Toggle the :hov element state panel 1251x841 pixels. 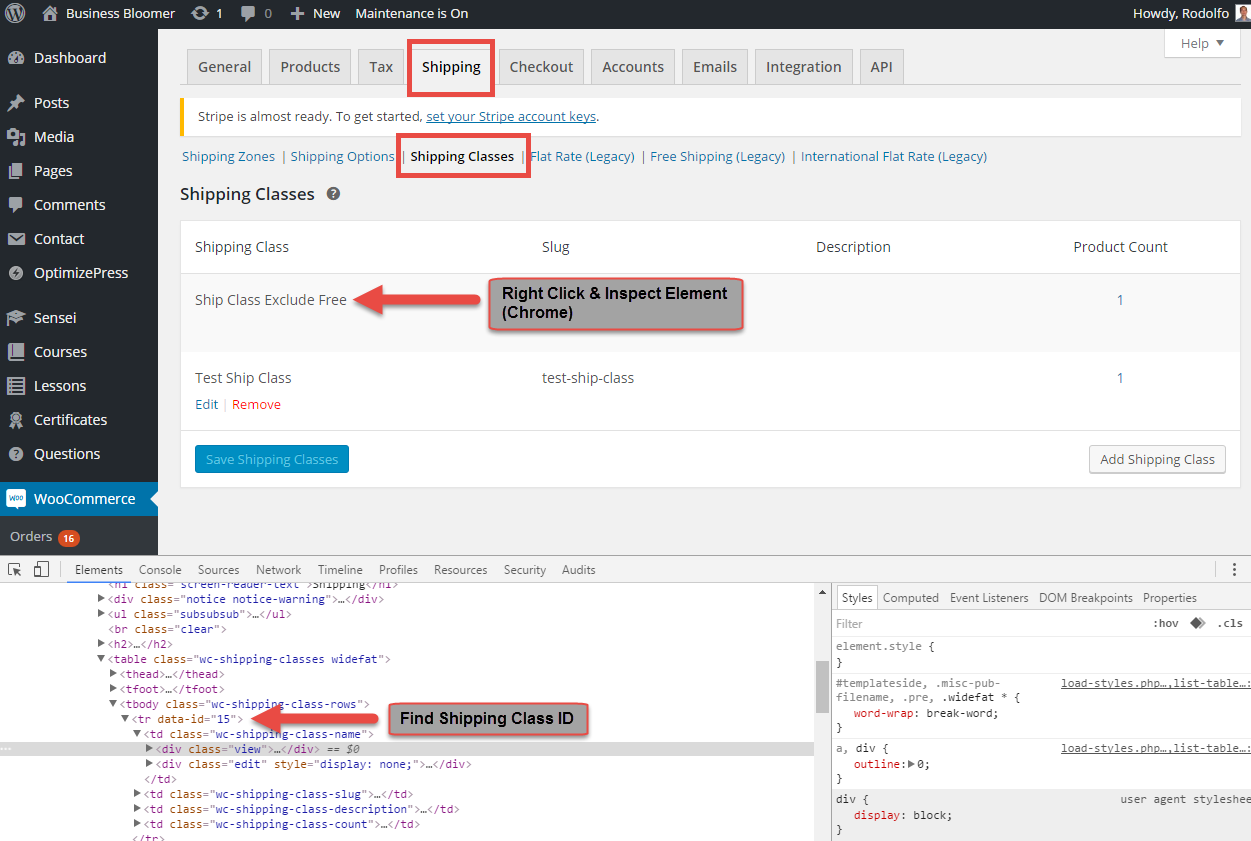click(1166, 623)
